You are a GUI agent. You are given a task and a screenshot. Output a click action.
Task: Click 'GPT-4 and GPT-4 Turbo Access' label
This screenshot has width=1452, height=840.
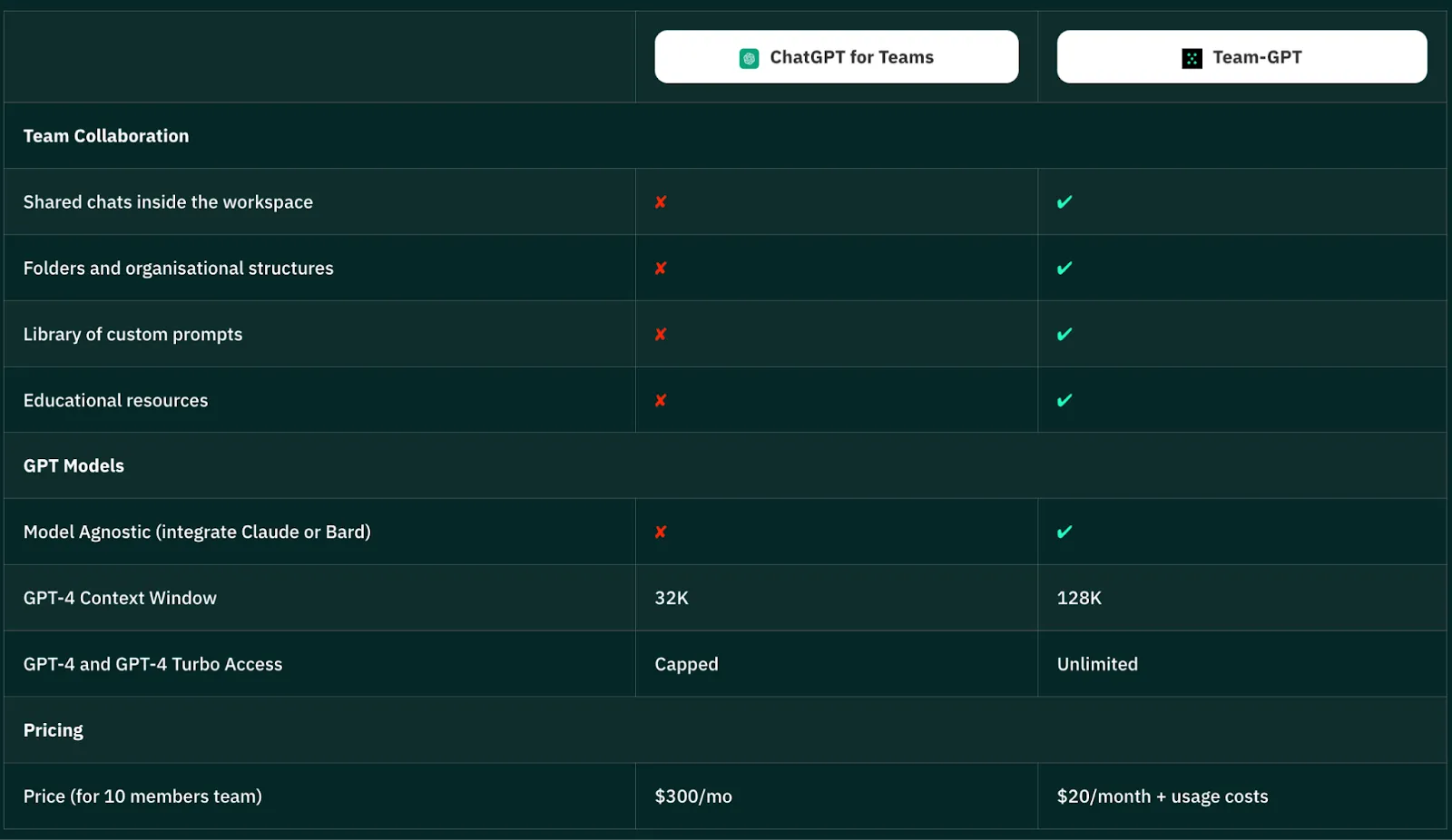tap(152, 665)
